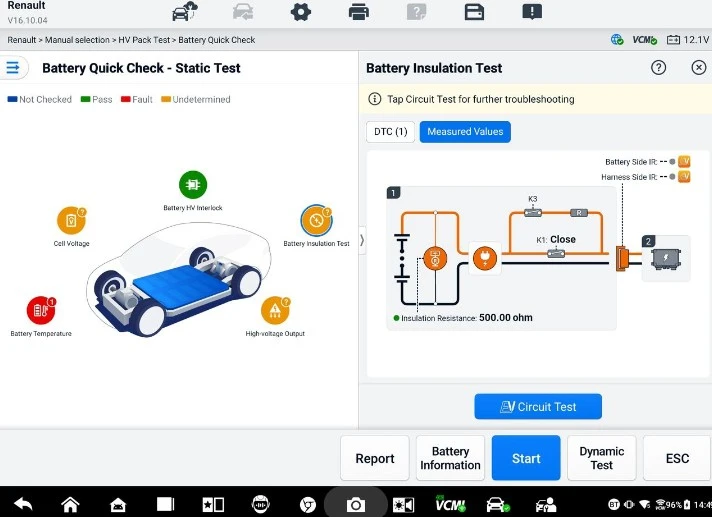Click the Undetermined legend entry
Viewport: 712px width, 517px height.
196,99
